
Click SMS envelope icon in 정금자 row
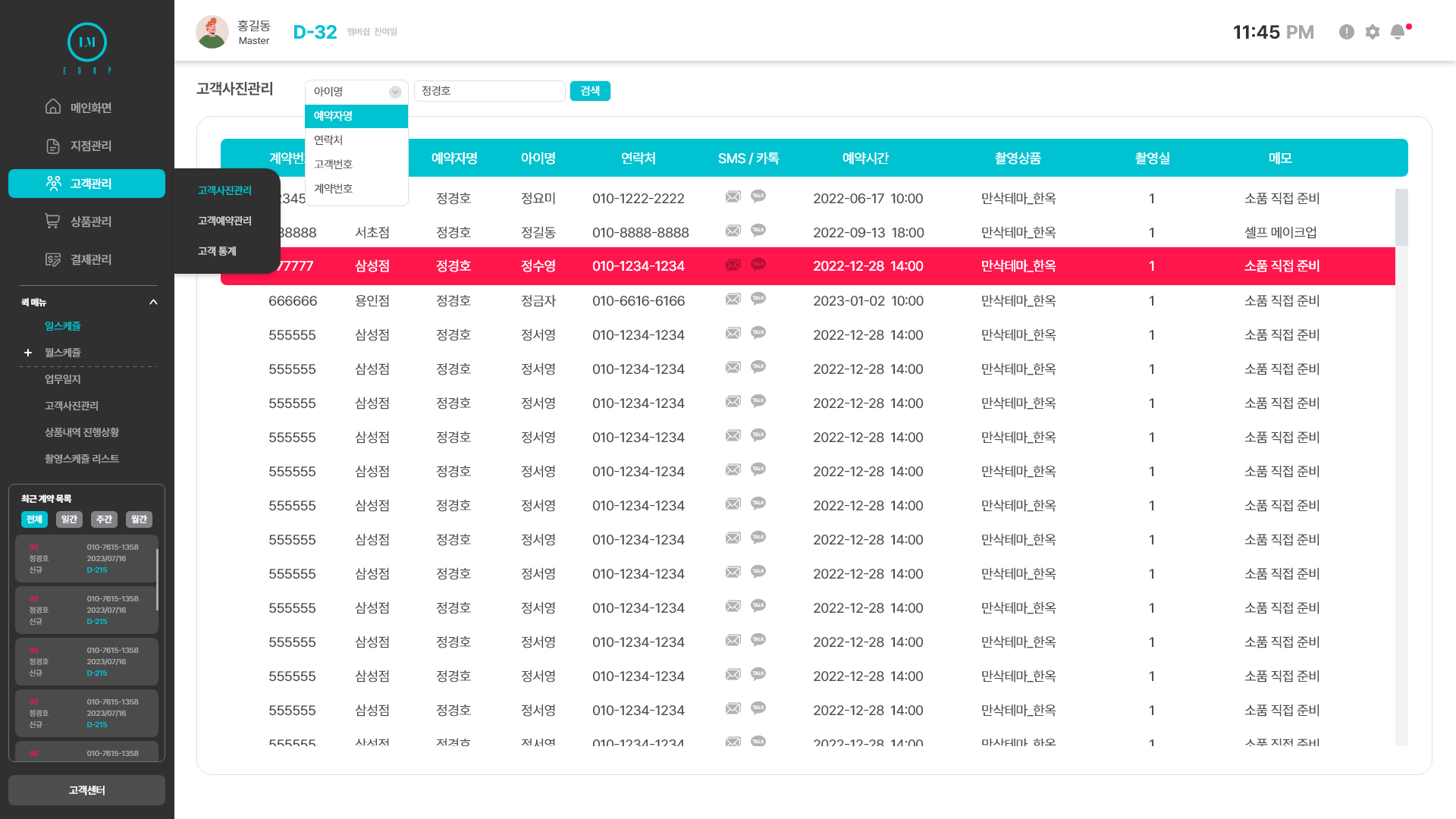point(733,300)
